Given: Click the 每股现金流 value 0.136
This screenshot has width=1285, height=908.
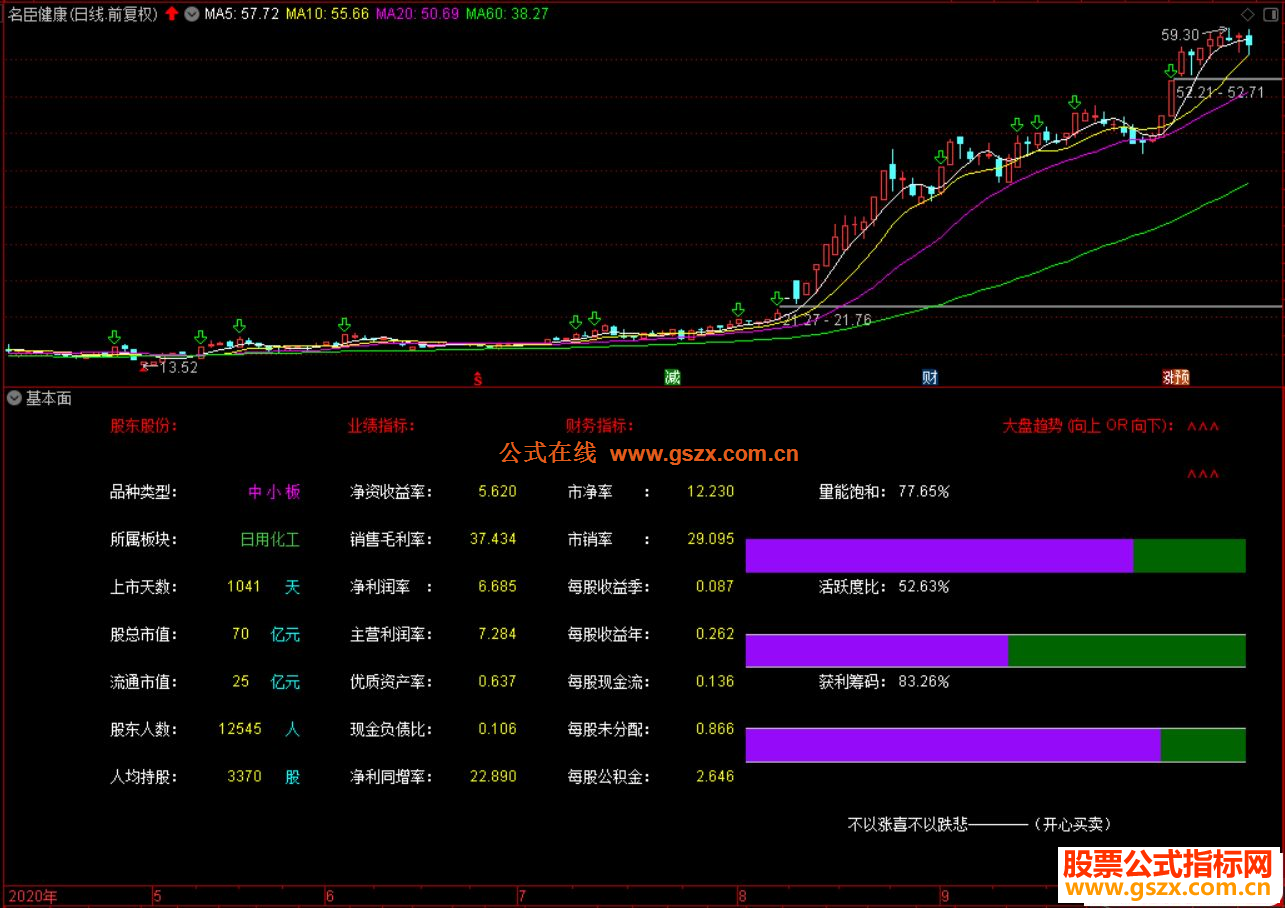Looking at the screenshot, I should click(715, 681).
